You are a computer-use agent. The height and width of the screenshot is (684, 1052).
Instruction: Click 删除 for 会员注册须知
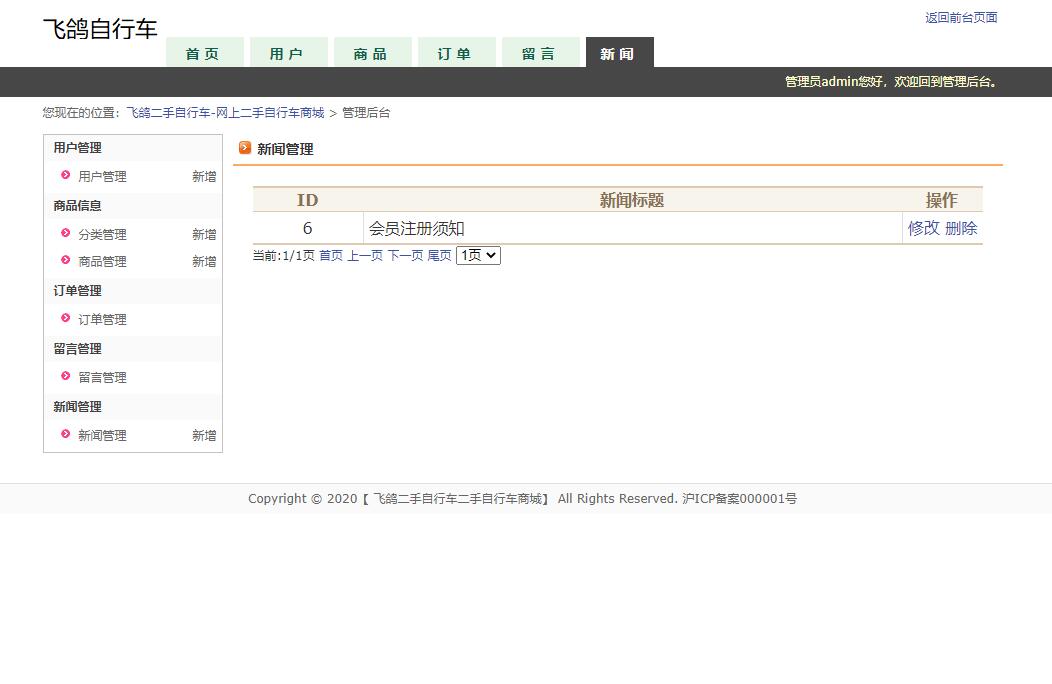click(961, 228)
